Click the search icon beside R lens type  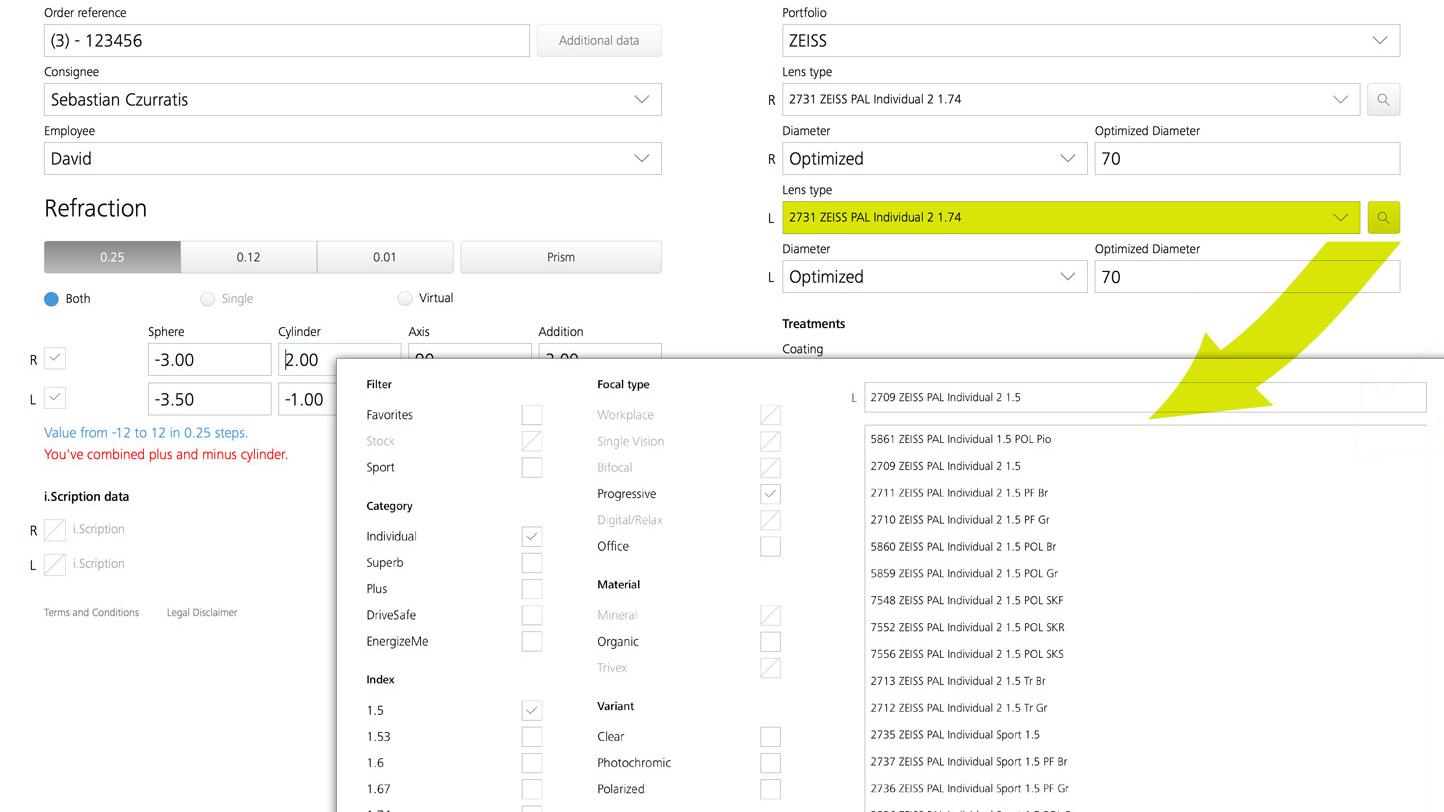click(x=1383, y=100)
